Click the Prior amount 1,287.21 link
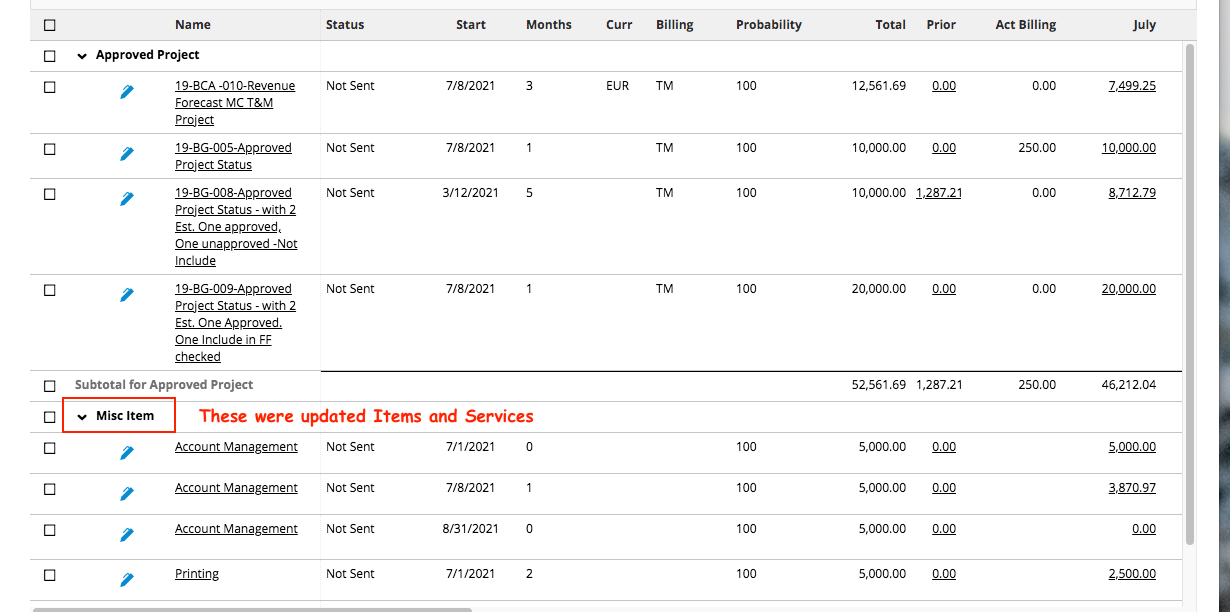The image size is (1230, 612). (939, 193)
